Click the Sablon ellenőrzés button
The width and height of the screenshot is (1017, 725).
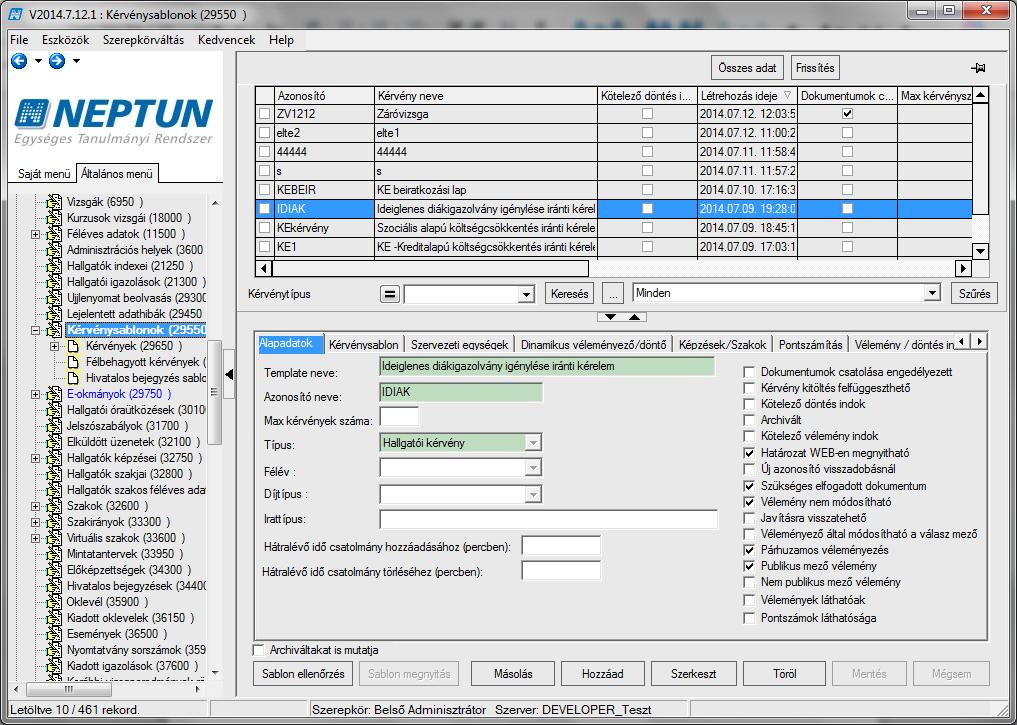303,674
